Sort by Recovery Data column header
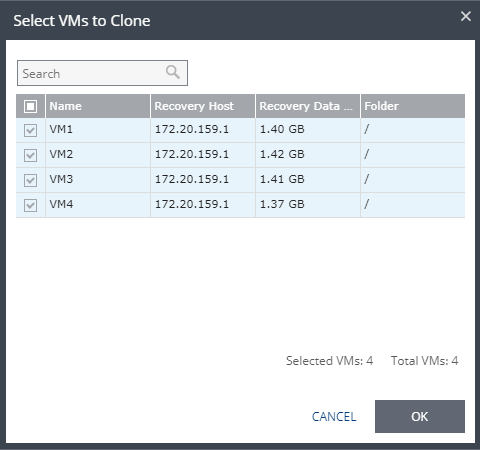 click(308, 106)
